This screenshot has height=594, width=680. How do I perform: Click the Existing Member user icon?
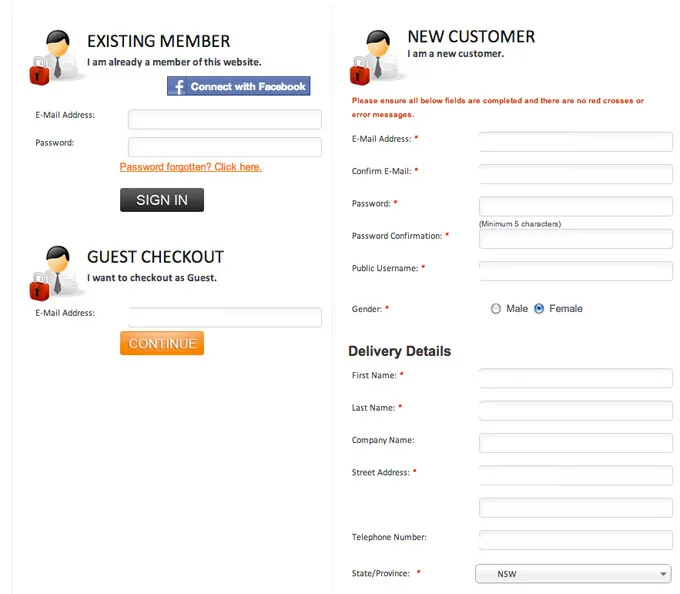pyautogui.click(x=51, y=56)
